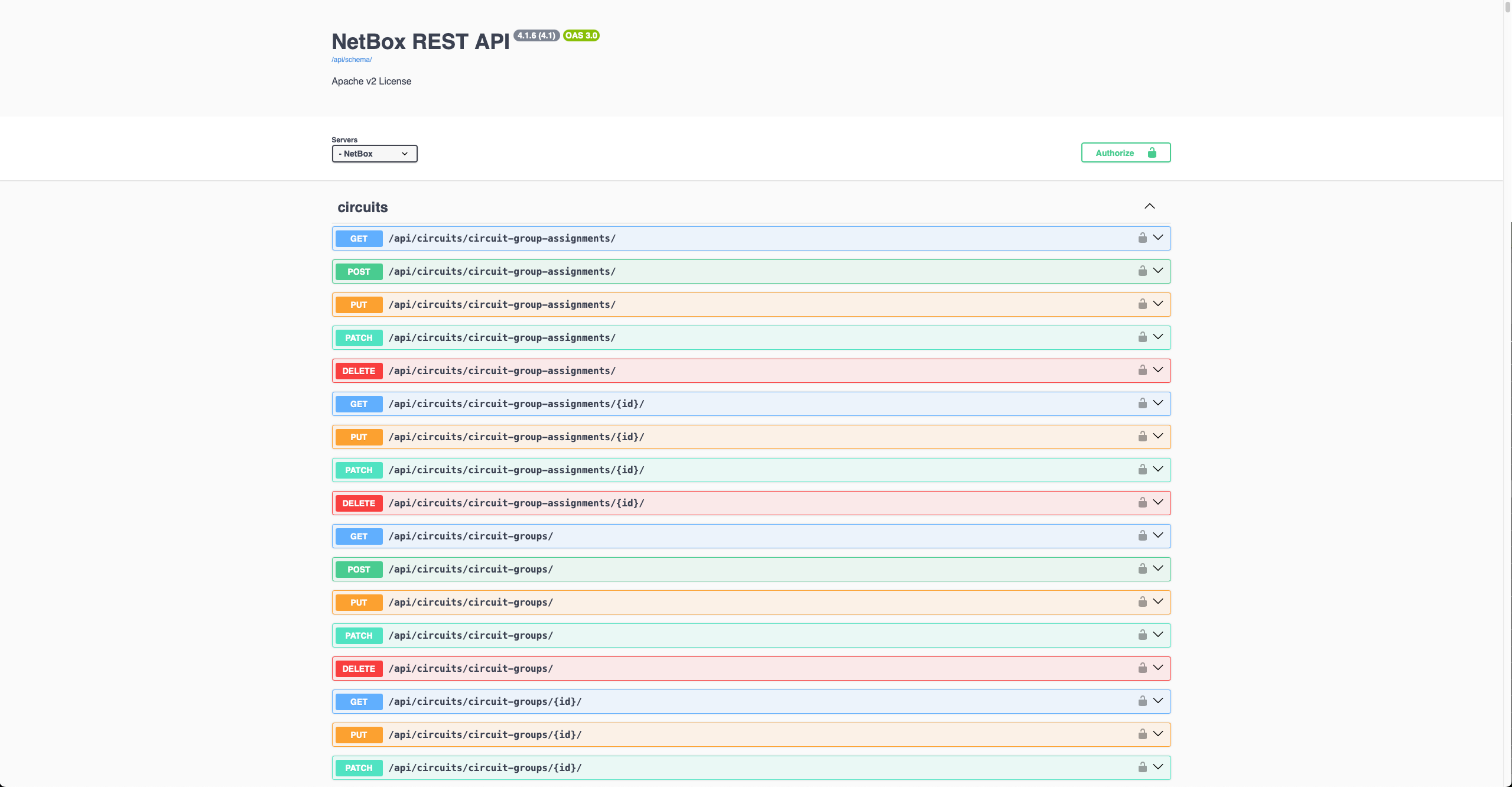Click lock icon on GET circuit-group-assignments/ row
Screen dimensions: 1512x787
(x=1142, y=238)
